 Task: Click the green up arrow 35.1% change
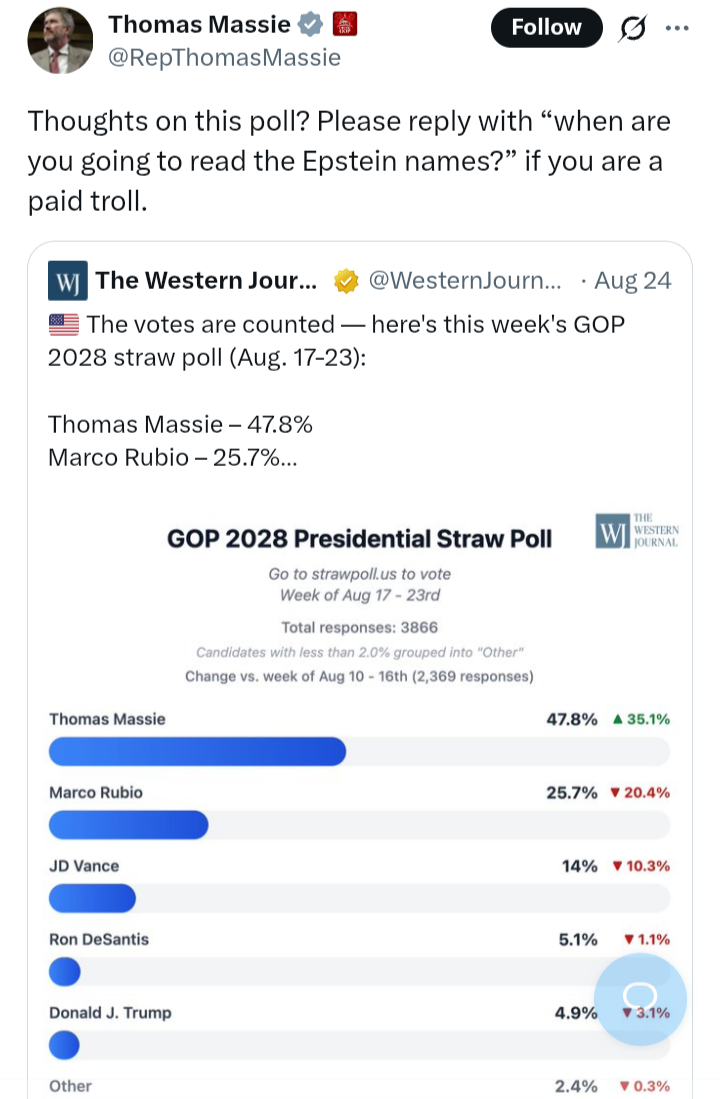tap(641, 719)
